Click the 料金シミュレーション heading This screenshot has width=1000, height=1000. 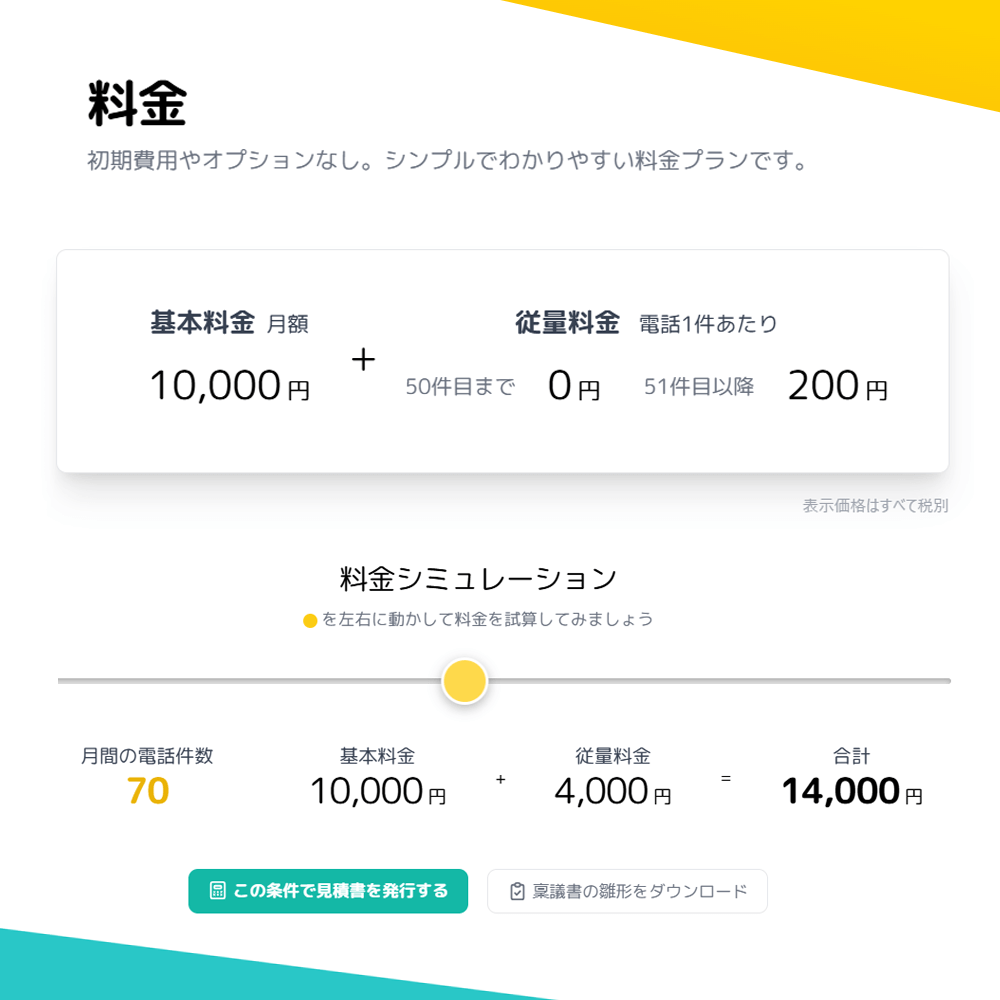click(478, 578)
